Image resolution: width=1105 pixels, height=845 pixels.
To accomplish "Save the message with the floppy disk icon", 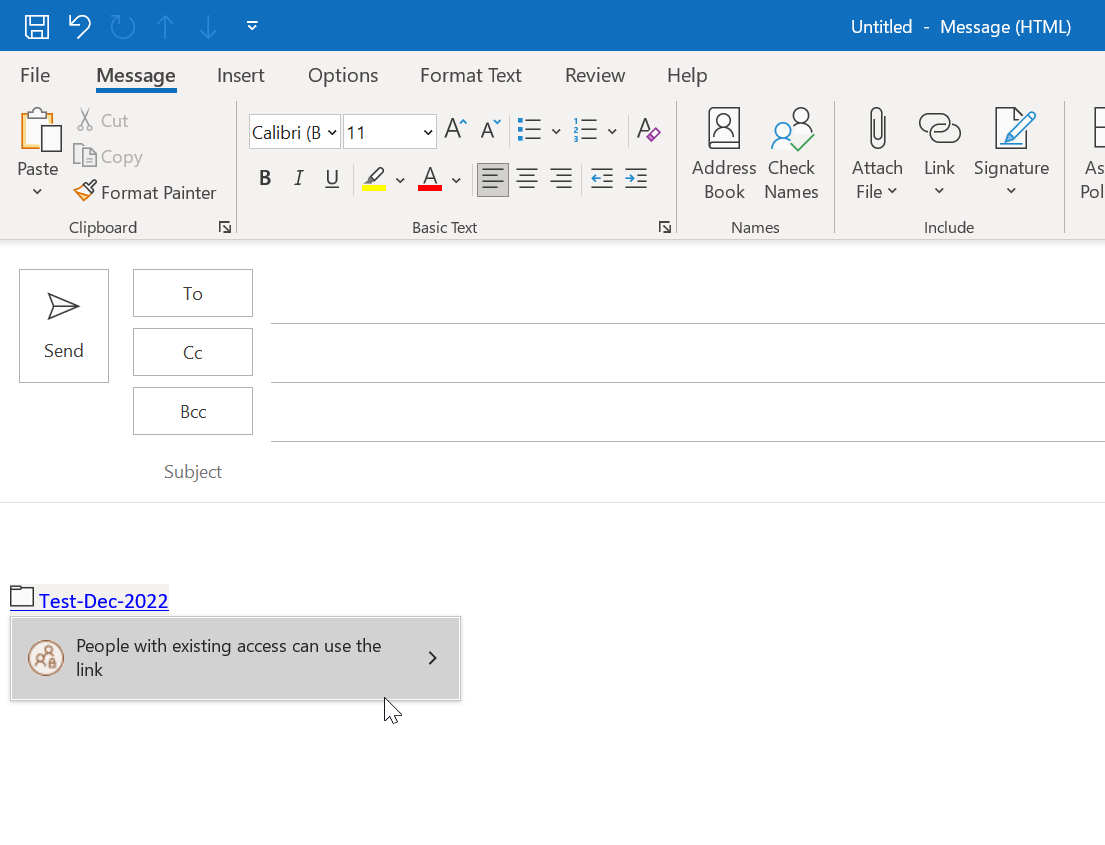I will pyautogui.click(x=37, y=27).
